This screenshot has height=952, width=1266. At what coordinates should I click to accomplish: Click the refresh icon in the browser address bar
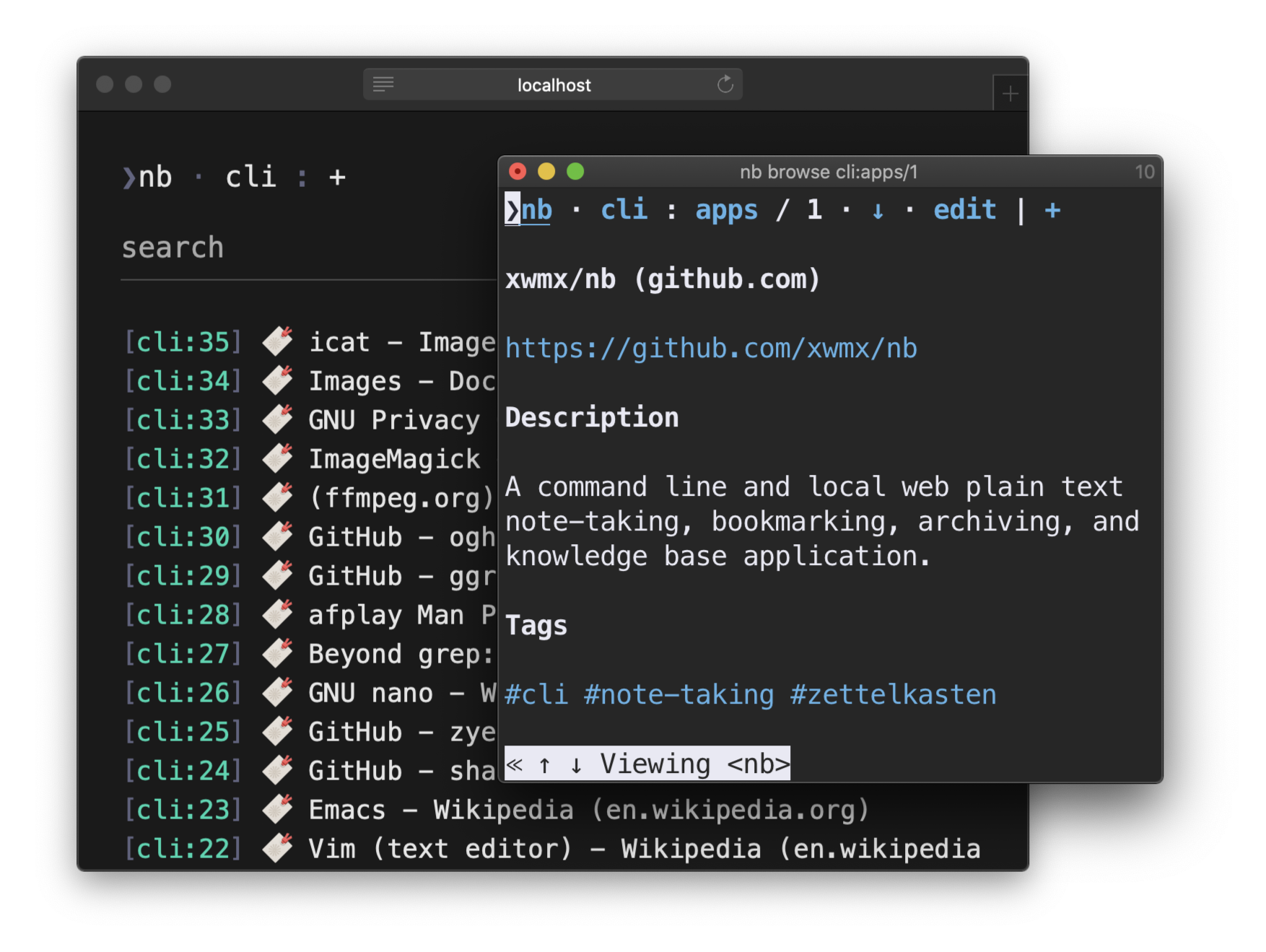coord(725,84)
